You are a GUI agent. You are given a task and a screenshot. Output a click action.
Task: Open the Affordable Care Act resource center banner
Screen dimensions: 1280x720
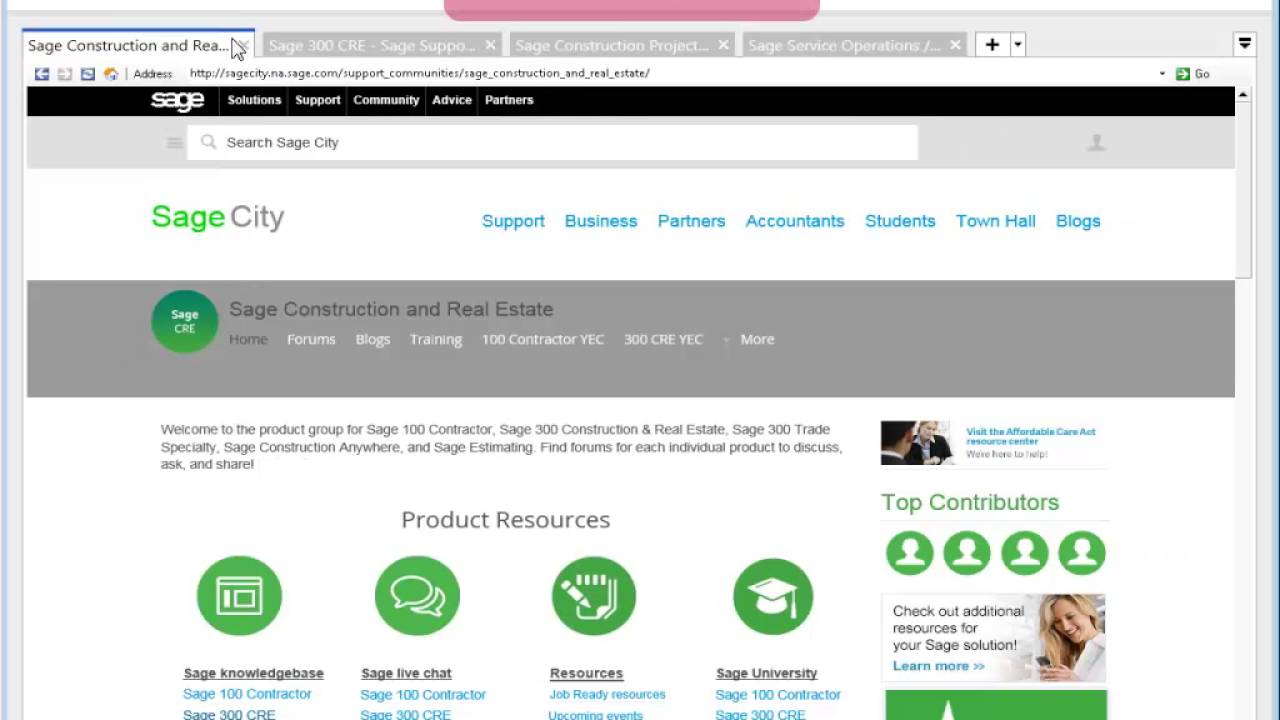tap(994, 443)
